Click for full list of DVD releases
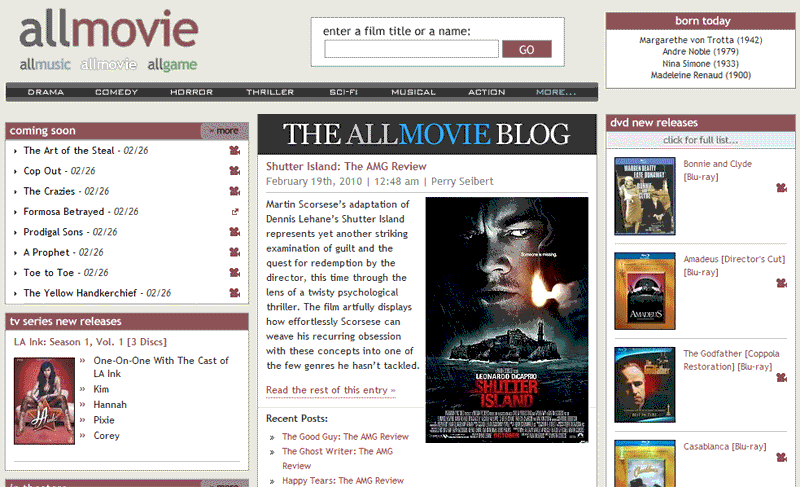This screenshot has width=800, height=487. (x=701, y=140)
